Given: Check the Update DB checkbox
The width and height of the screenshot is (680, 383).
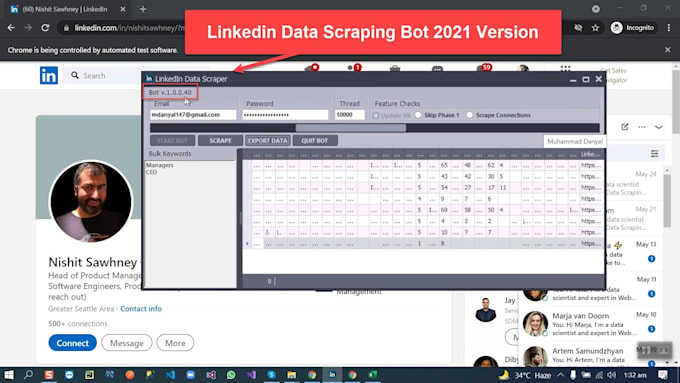Looking at the screenshot, I should tap(376, 116).
